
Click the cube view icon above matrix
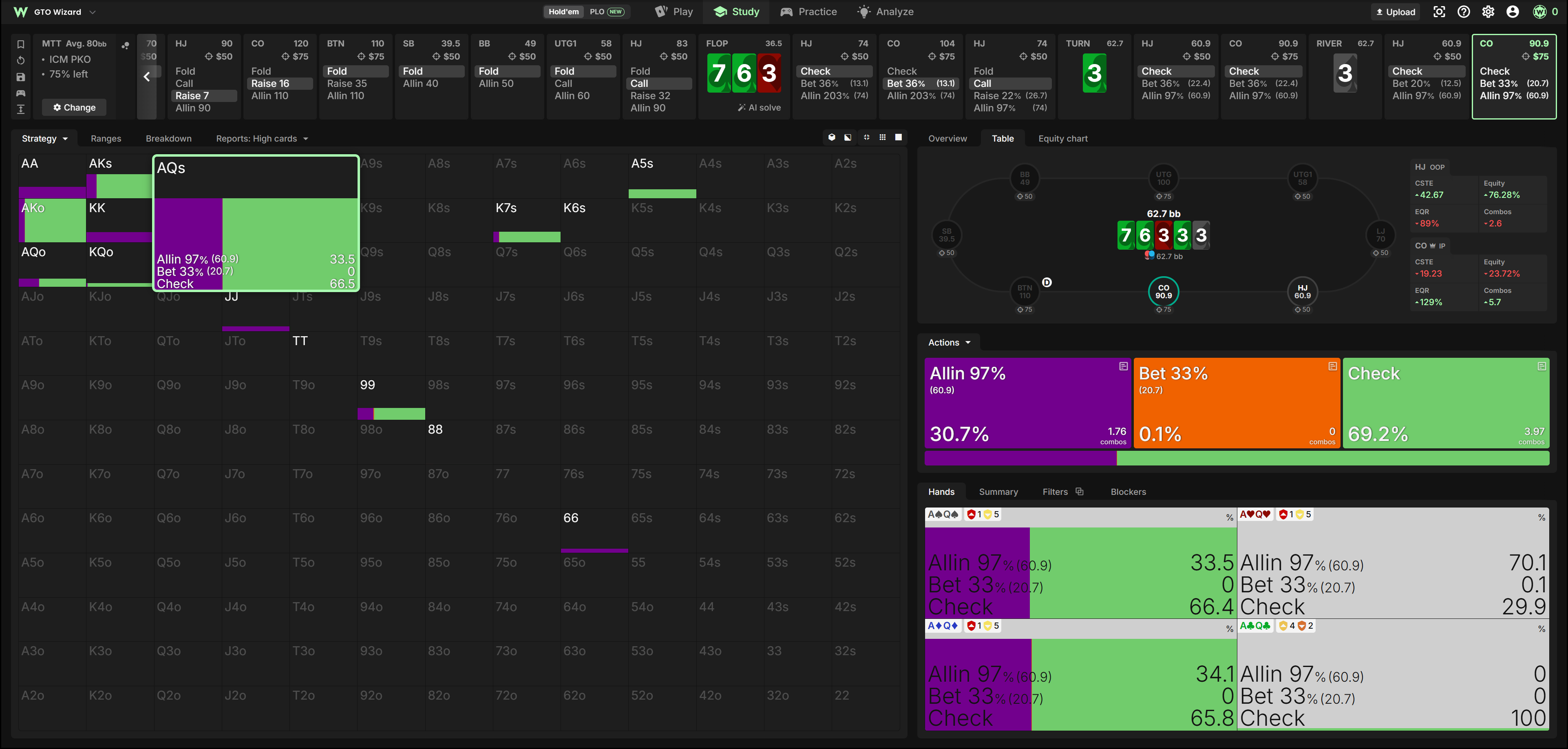[831, 137]
